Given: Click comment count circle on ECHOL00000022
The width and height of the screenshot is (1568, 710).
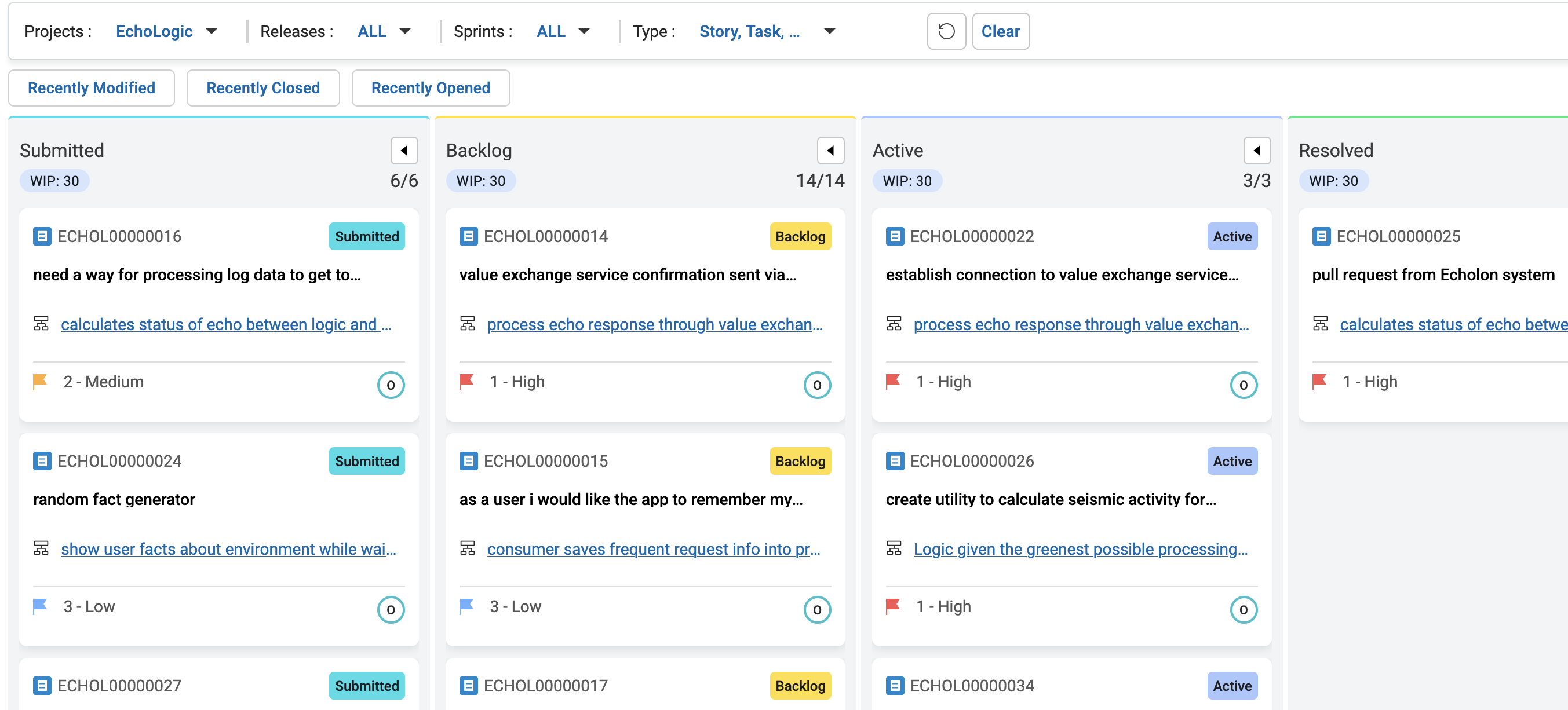Looking at the screenshot, I should click(x=1244, y=385).
